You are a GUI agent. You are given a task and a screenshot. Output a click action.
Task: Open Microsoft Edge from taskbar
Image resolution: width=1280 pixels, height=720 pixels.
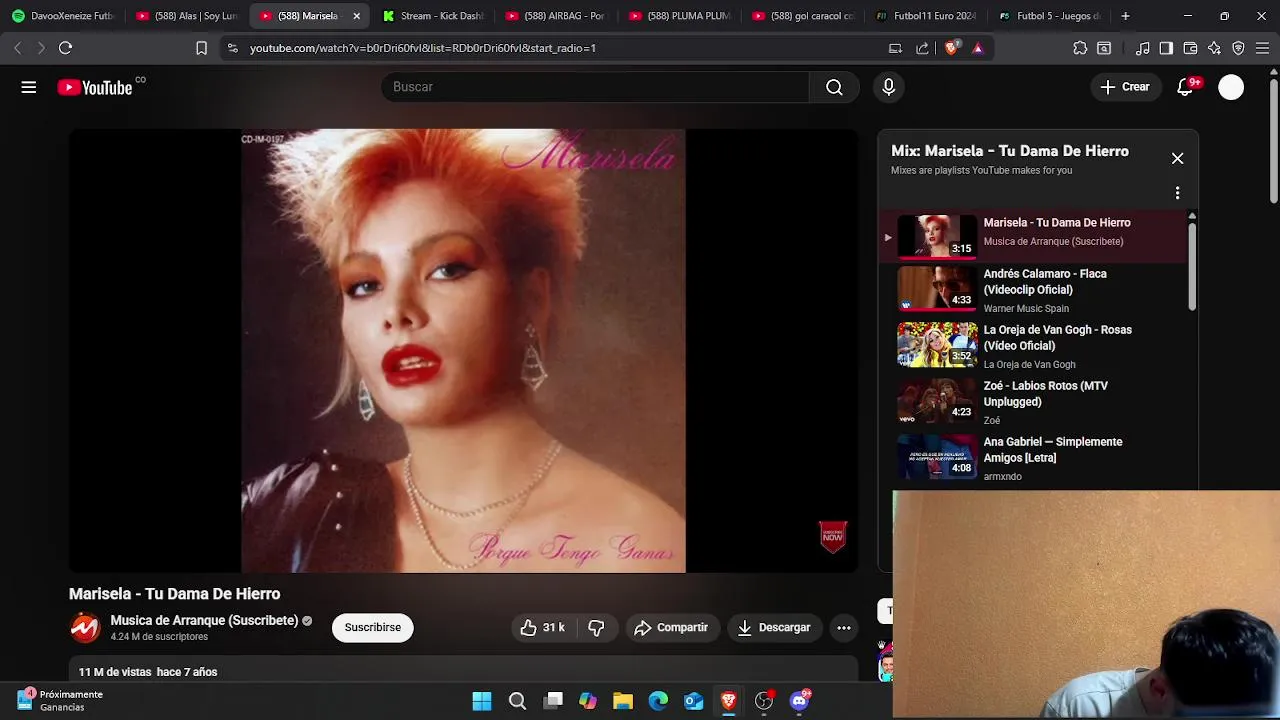point(658,701)
